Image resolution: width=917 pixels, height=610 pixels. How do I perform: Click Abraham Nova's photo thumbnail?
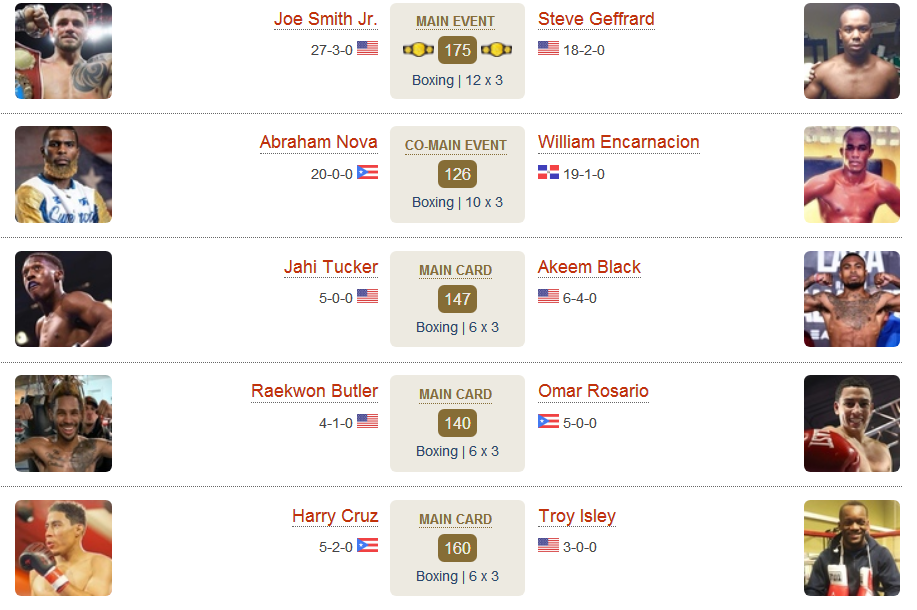click(63, 174)
